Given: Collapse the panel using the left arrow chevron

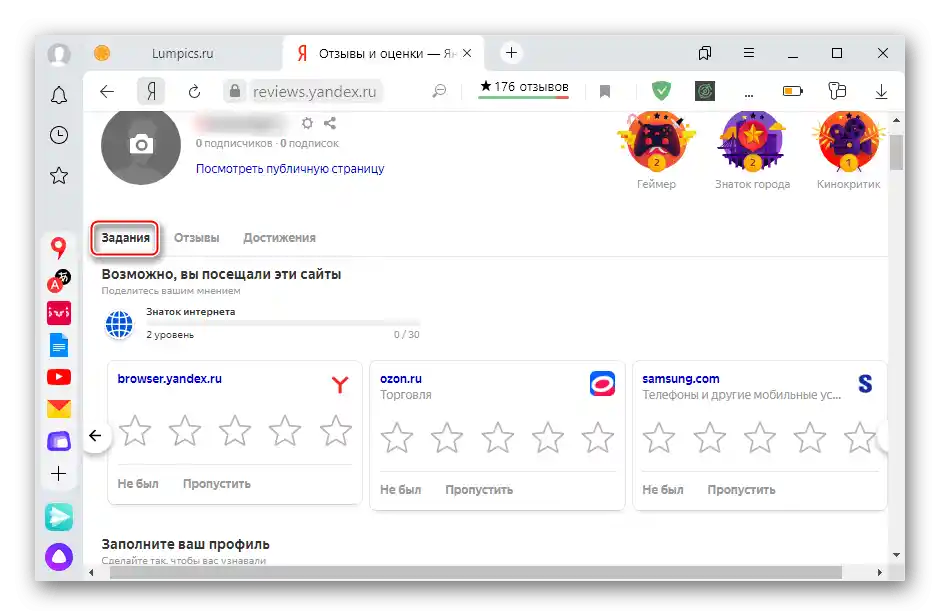Looking at the screenshot, I should [95, 436].
